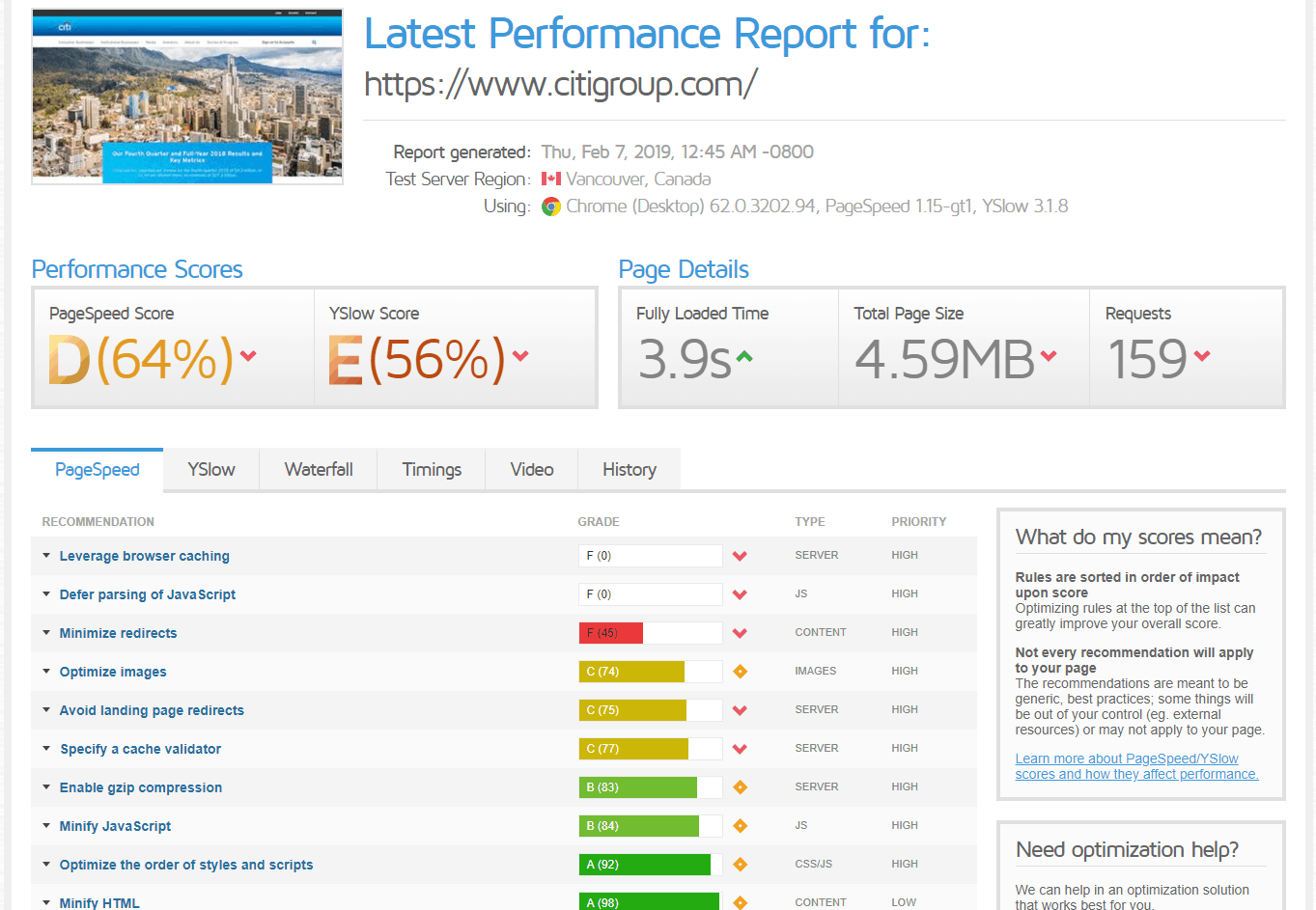
Task: Click the PRIORITY column header
Action: click(919, 521)
